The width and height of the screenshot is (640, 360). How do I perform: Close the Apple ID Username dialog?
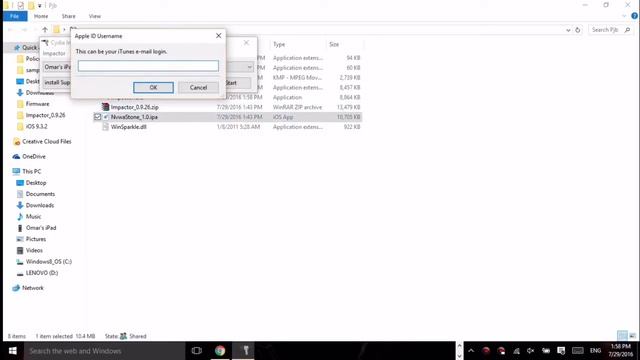click(x=218, y=36)
